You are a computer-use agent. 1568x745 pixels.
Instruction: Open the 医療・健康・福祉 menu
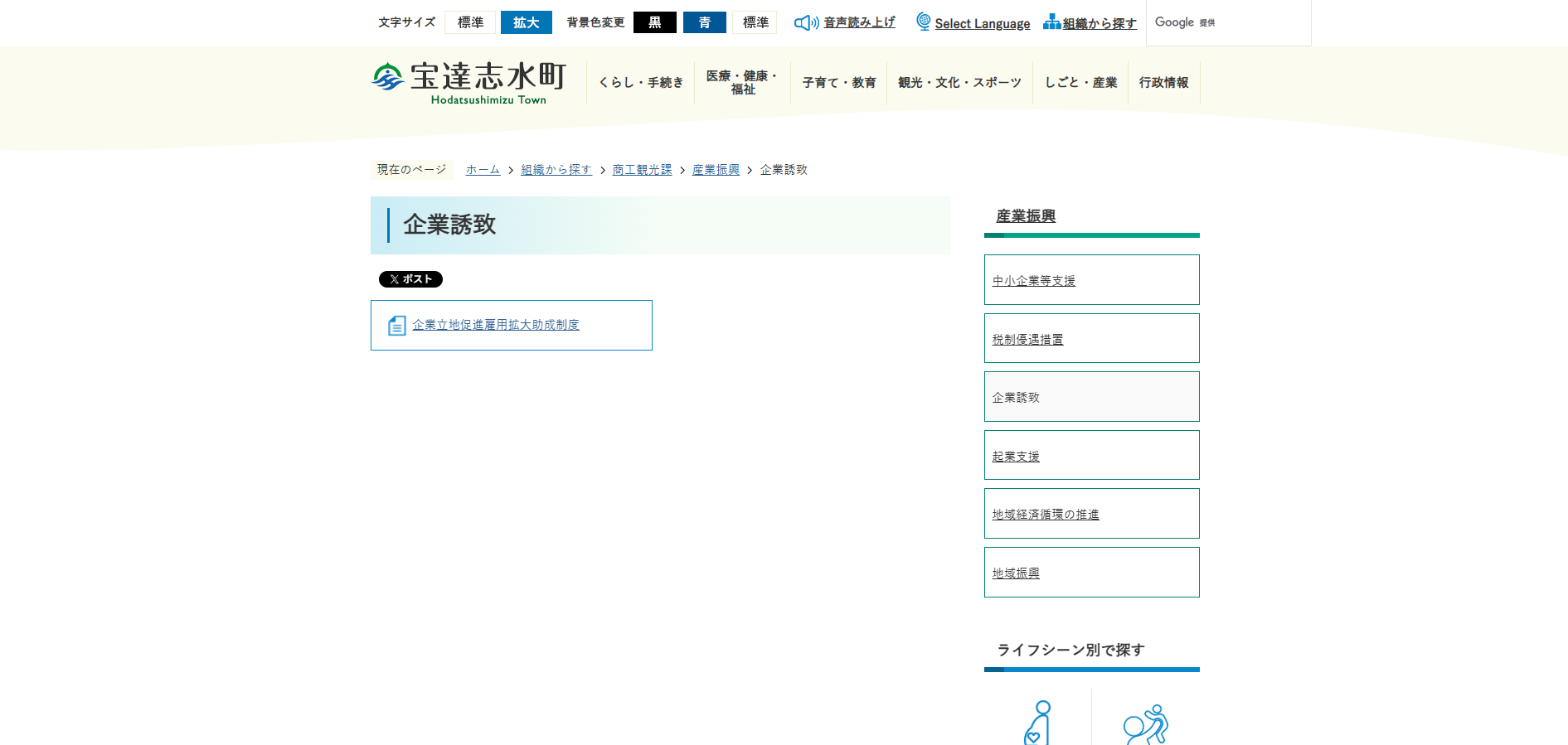click(x=743, y=83)
